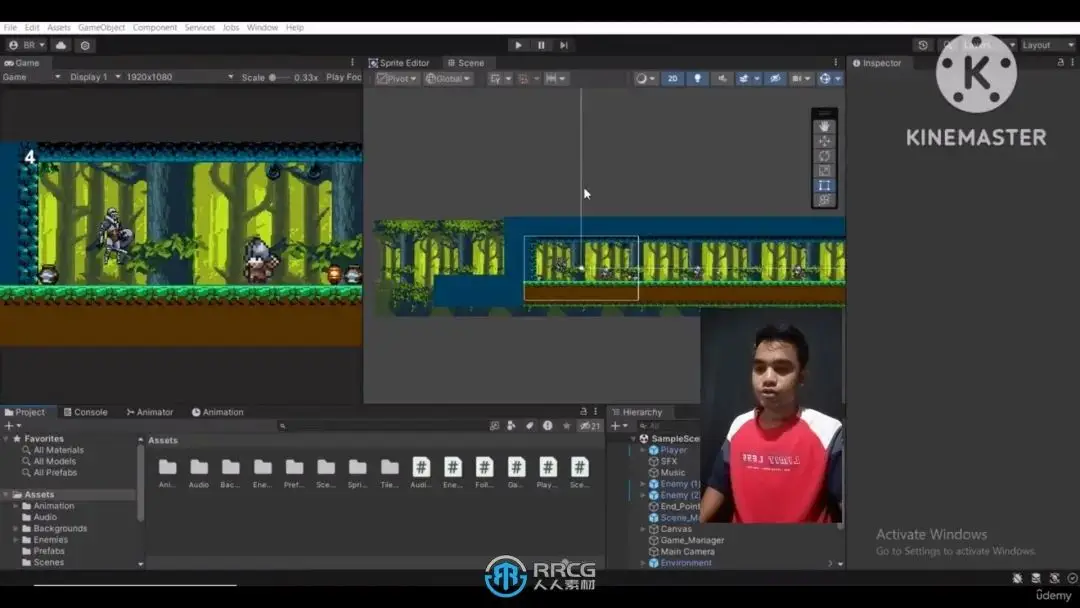Viewport: 1080px width, 608px height.
Task: Select the Play... script asset
Action: pos(548,472)
